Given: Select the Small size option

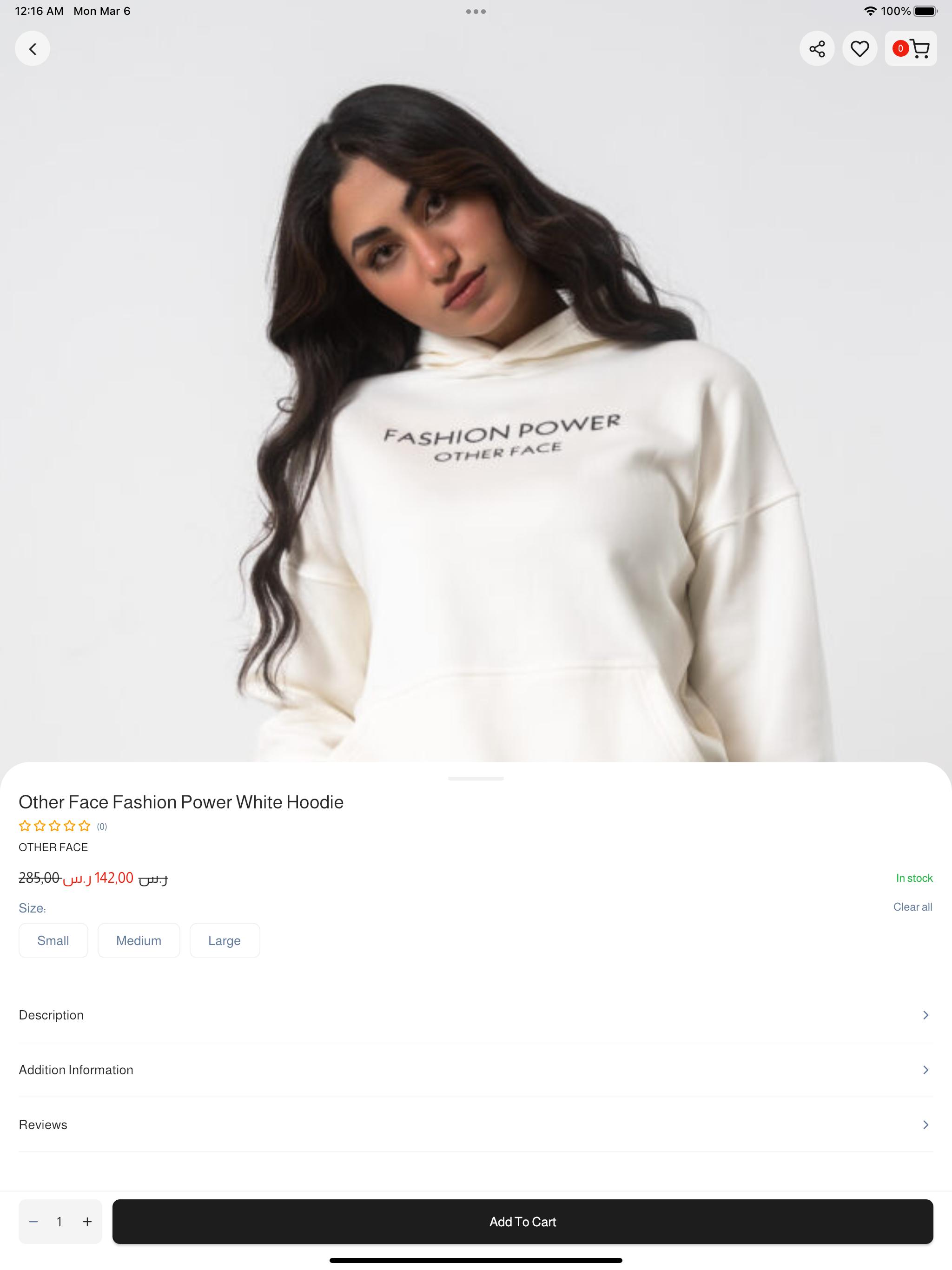Looking at the screenshot, I should pyautogui.click(x=53, y=940).
